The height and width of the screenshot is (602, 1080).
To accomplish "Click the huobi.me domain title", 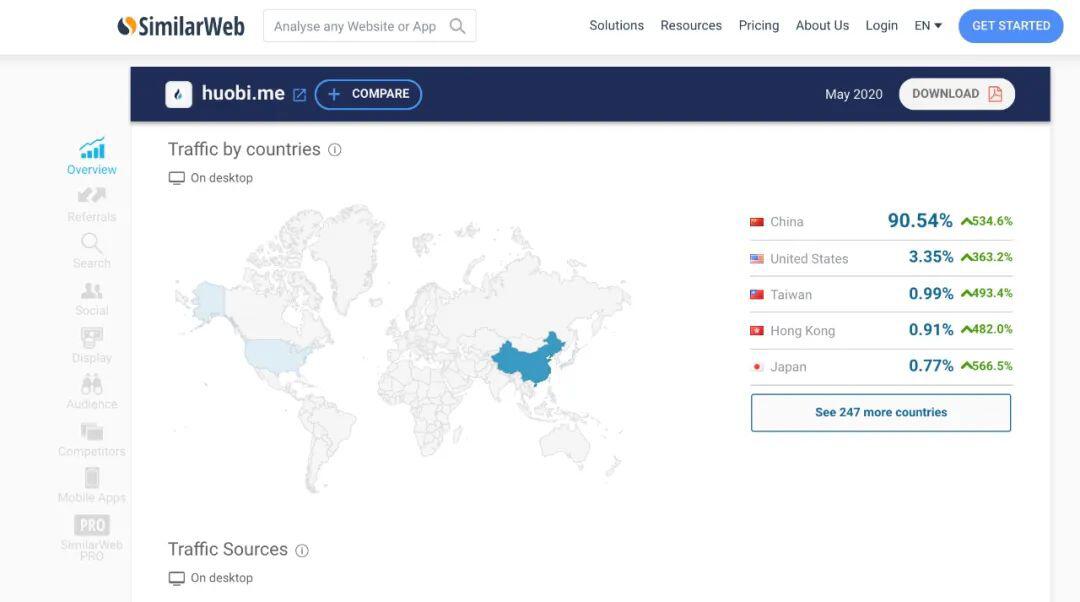I will 243,93.
